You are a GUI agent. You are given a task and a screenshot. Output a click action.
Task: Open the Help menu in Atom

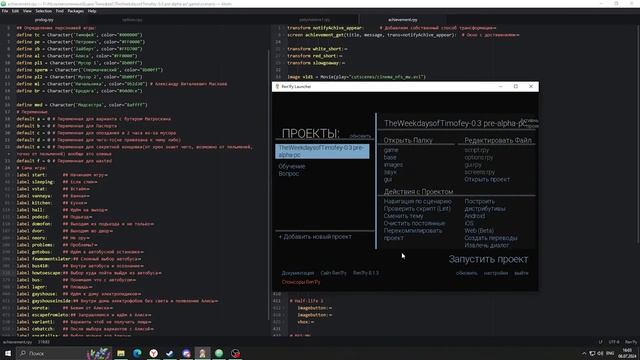point(92,11)
